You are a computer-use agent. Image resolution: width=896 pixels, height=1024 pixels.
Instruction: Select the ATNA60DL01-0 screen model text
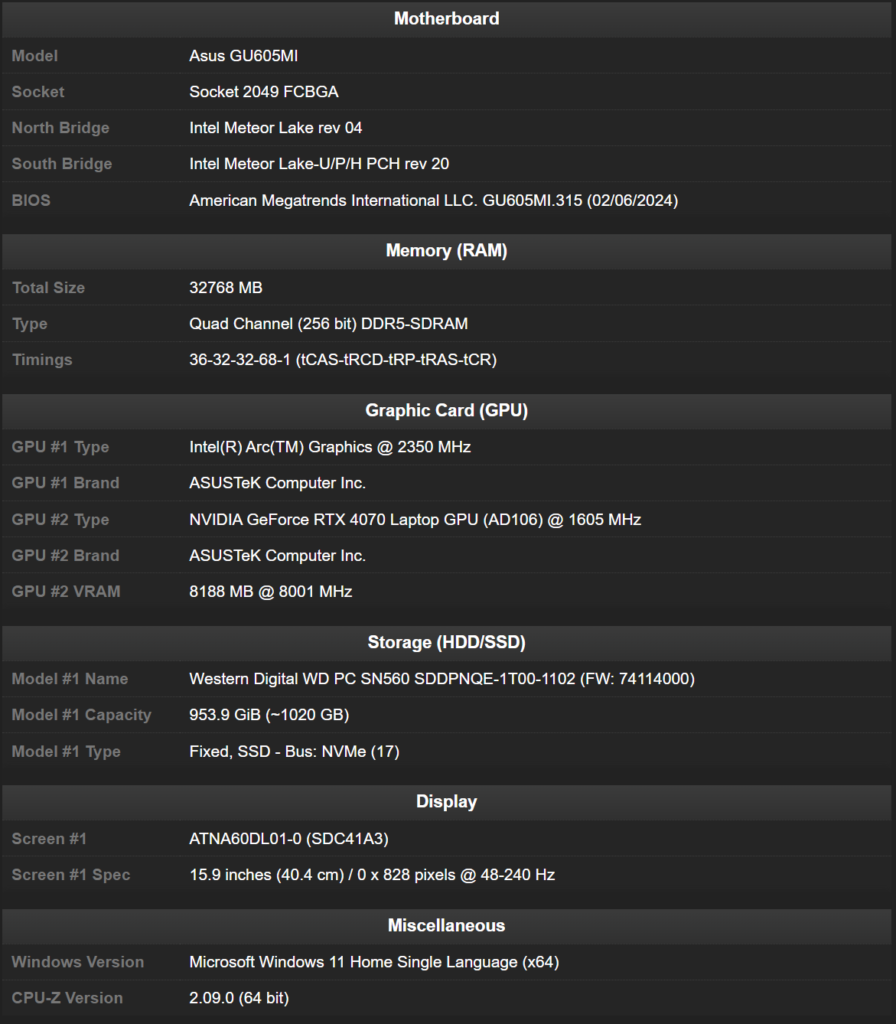[x=289, y=839]
